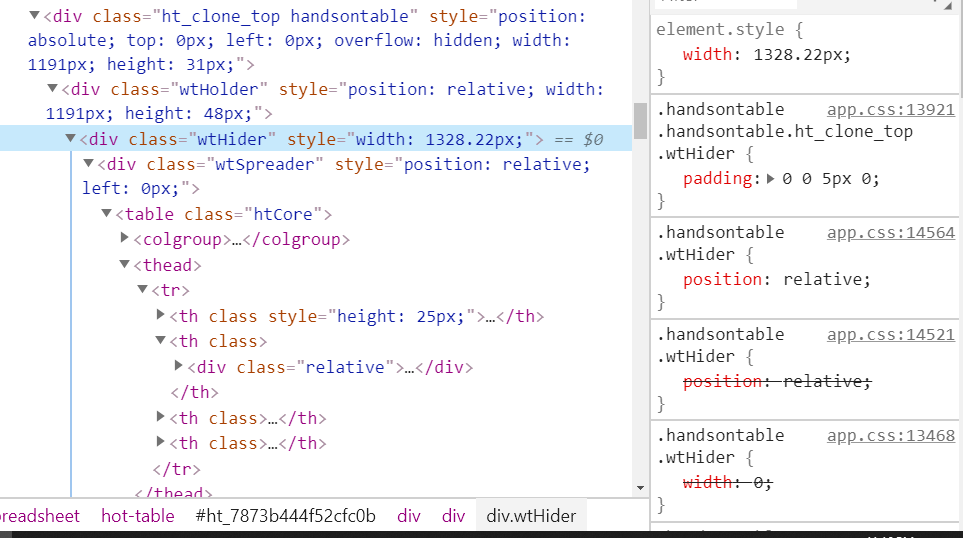The height and width of the screenshot is (538, 963).
Task: Select the closing </th> tag line
Action: click(x=195, y=392)
